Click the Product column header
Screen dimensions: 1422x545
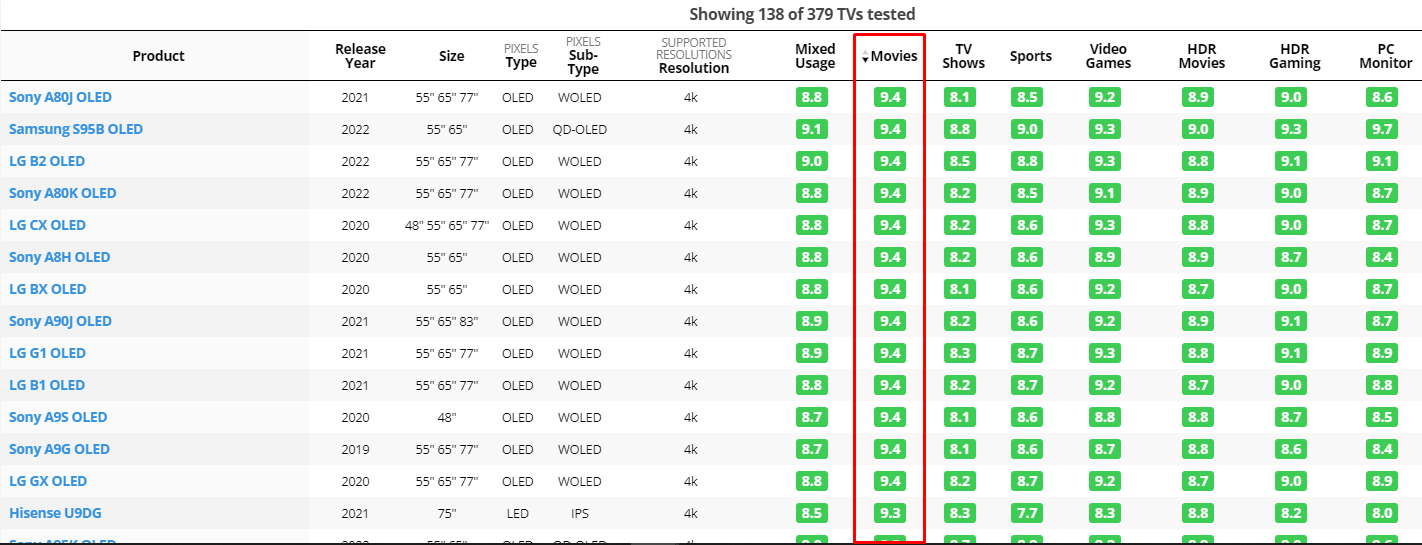click(x=158, y=56)
